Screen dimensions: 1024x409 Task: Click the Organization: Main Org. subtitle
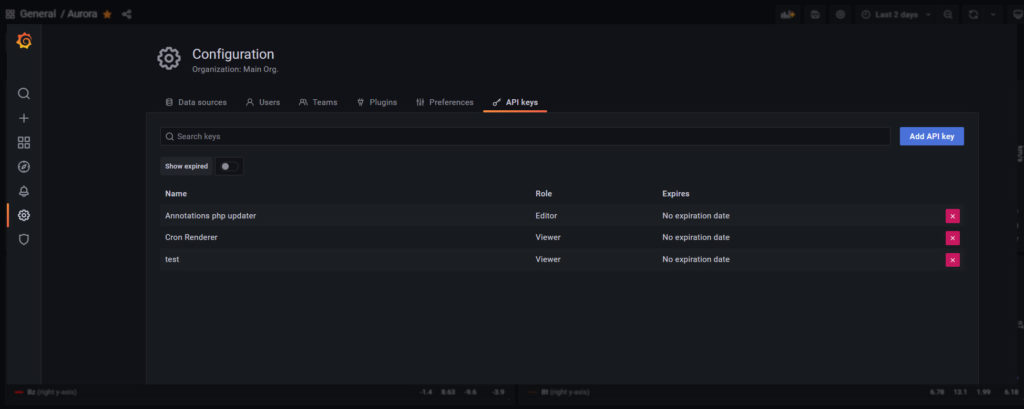(235, 69)
